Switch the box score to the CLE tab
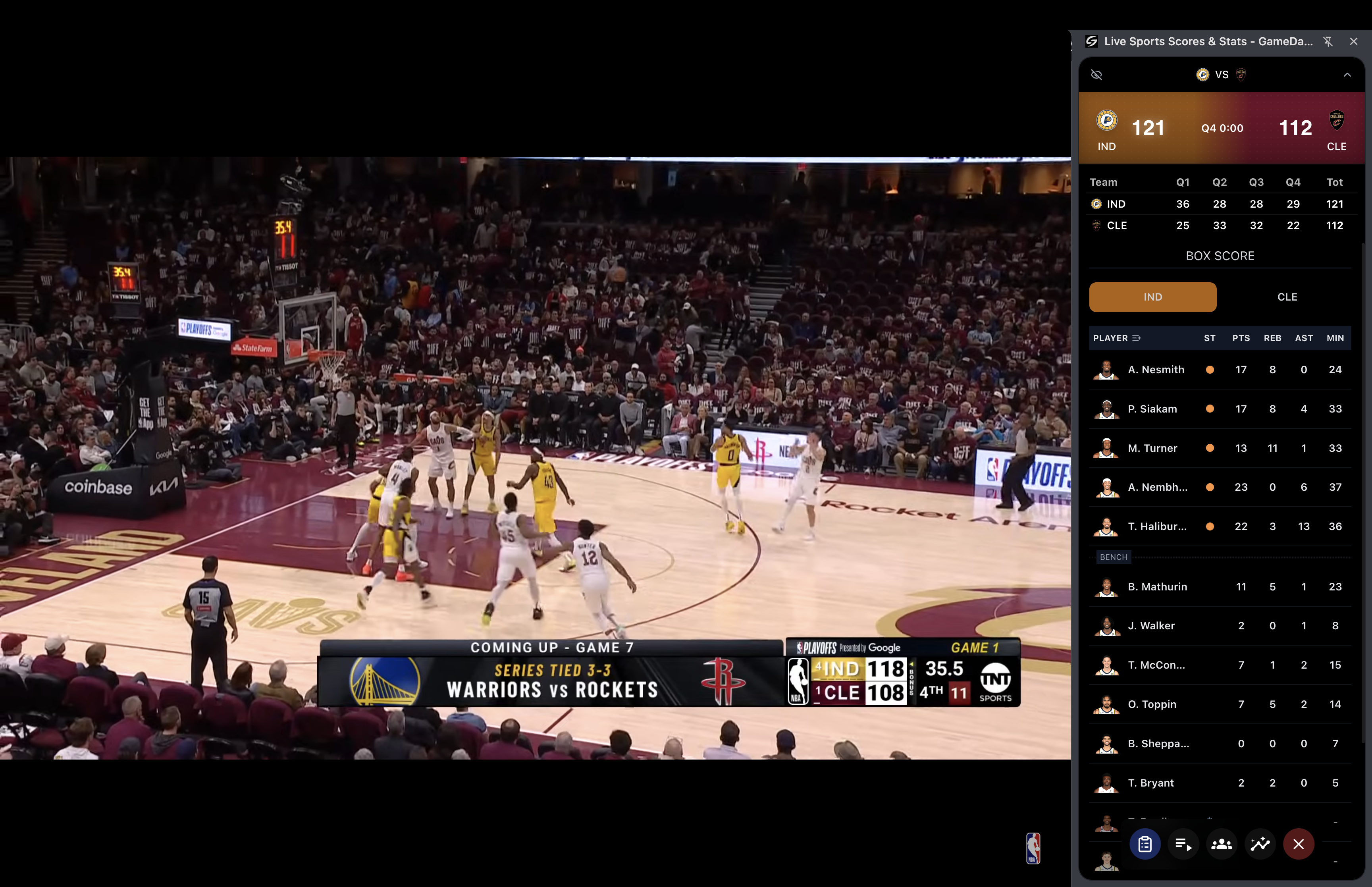Viewport: 1372px width, 887px height. tap(1287, 297)
